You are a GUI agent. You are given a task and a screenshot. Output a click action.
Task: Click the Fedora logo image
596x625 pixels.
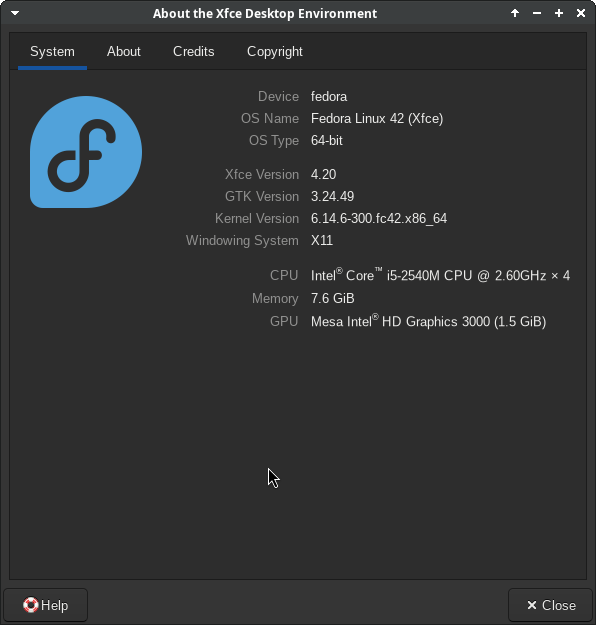86,152
